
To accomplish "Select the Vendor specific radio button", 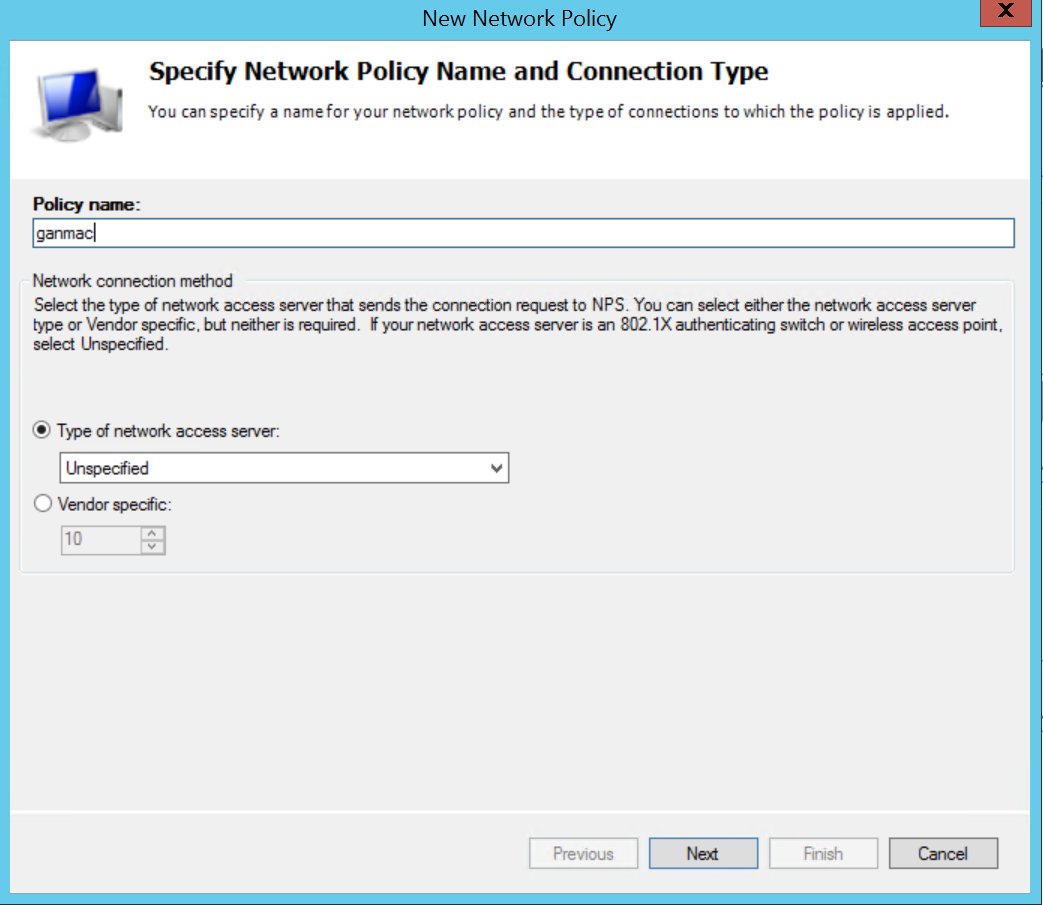I will tap(43, 503).
